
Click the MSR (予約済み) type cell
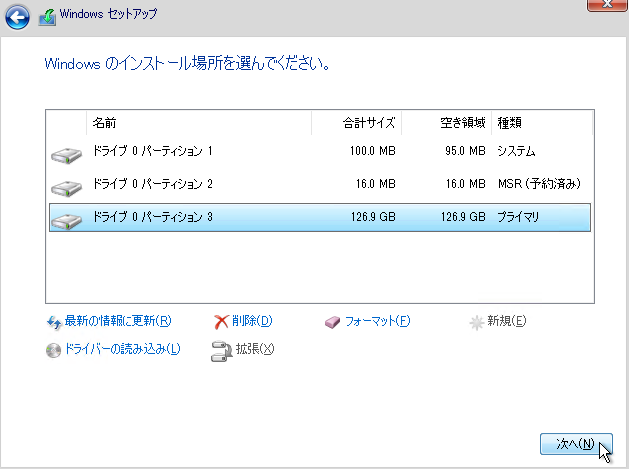[540, 184]
